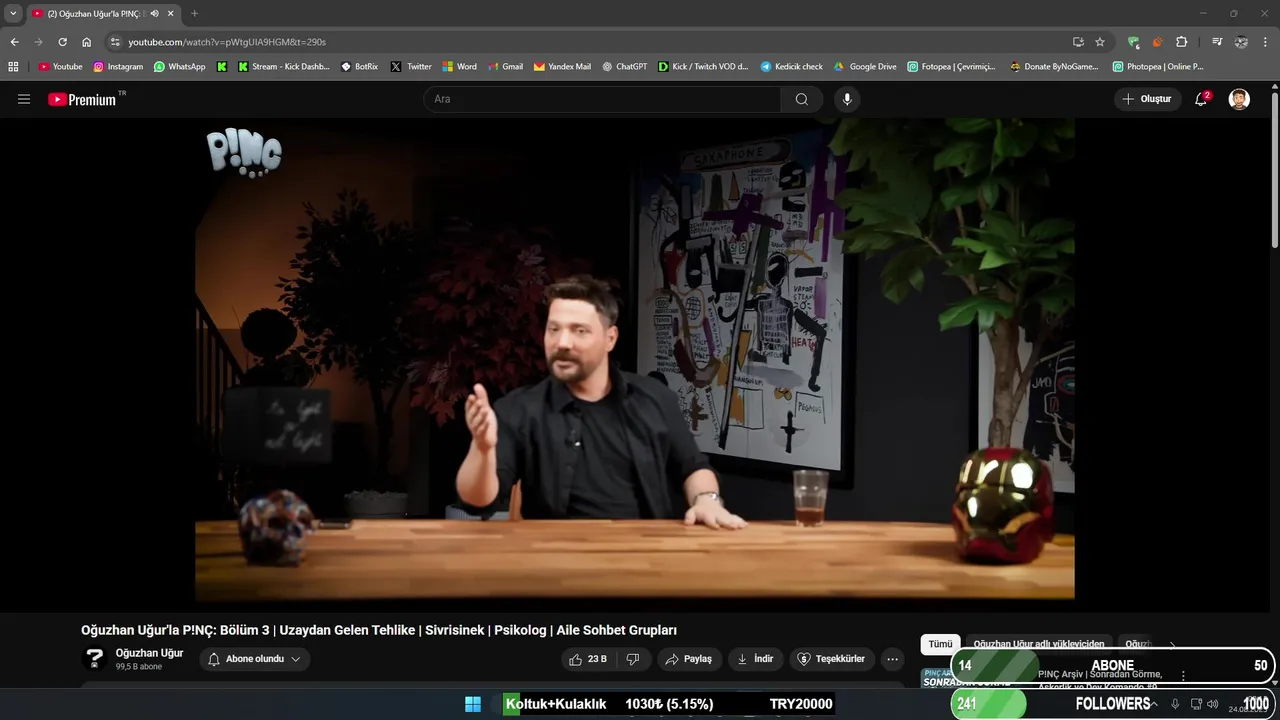
Task: Select the Tümü filter chip
Action: [940, 644]
